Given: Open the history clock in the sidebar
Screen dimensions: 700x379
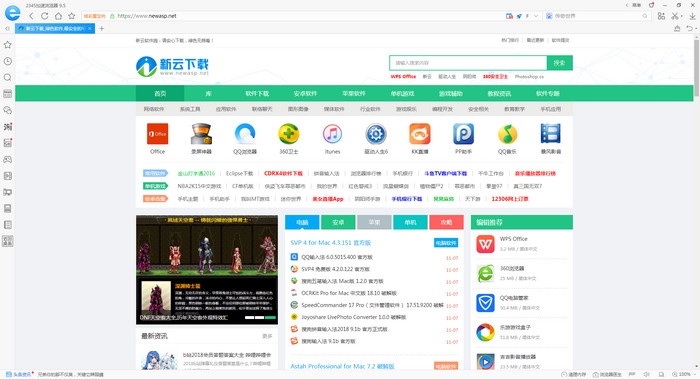Looking at the screenshot, I should 8,61.
